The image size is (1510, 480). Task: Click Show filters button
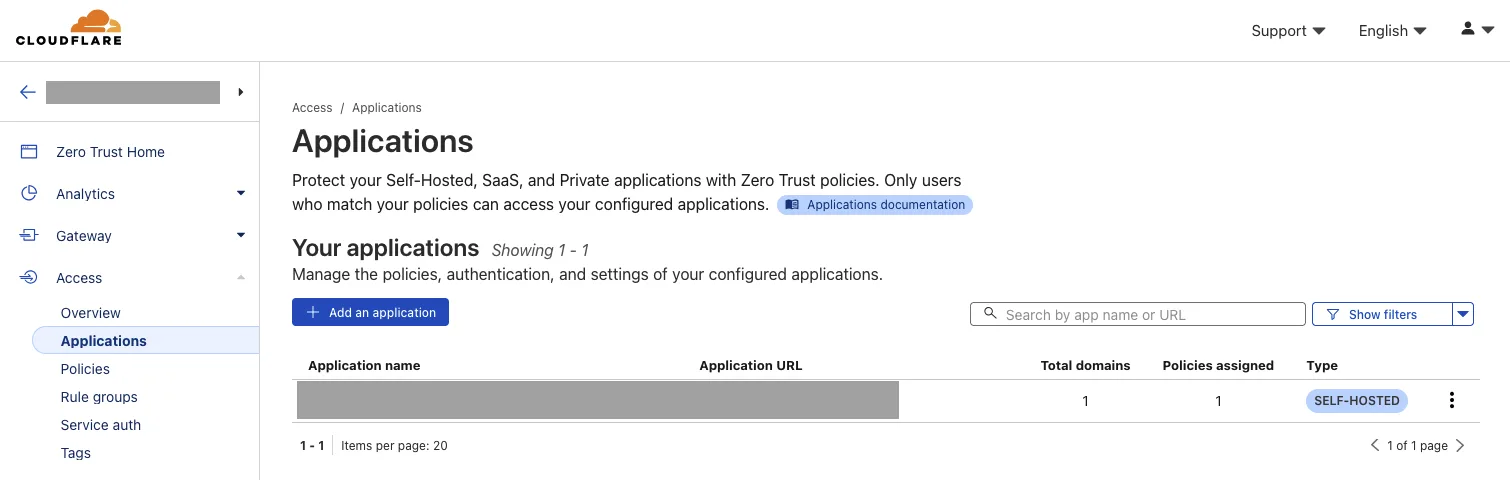(1382, 314)
